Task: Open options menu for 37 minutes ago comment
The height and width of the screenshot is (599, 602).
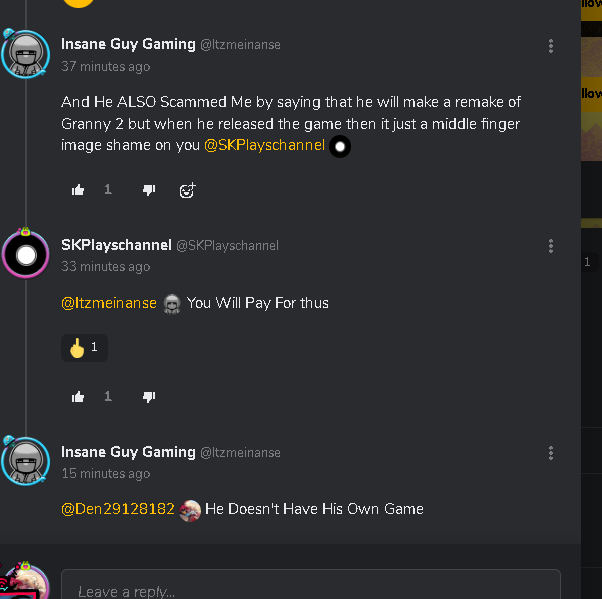Action: pyautogui.click(x=551, y=46)
